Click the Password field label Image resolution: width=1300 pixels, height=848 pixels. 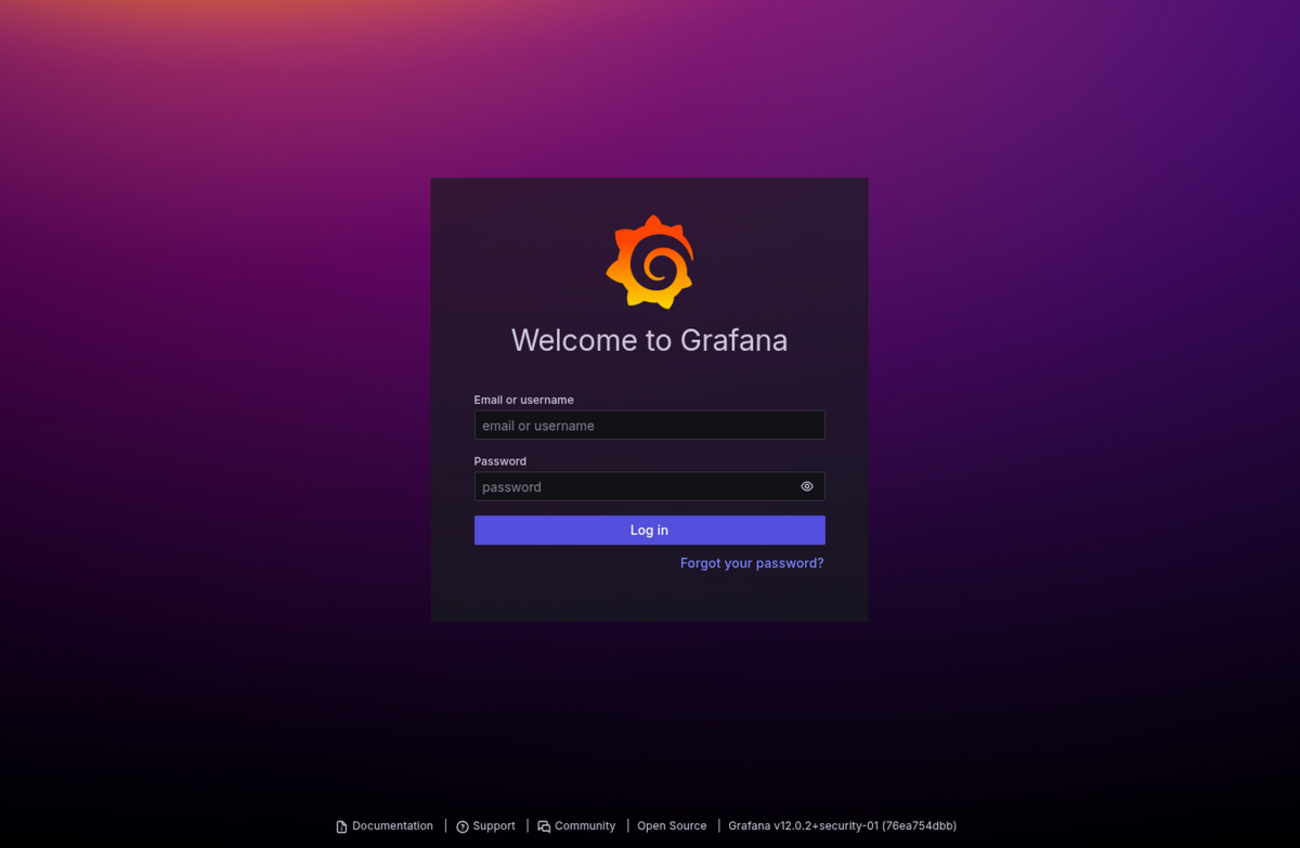pyautogui.click(x=500, y=461)
